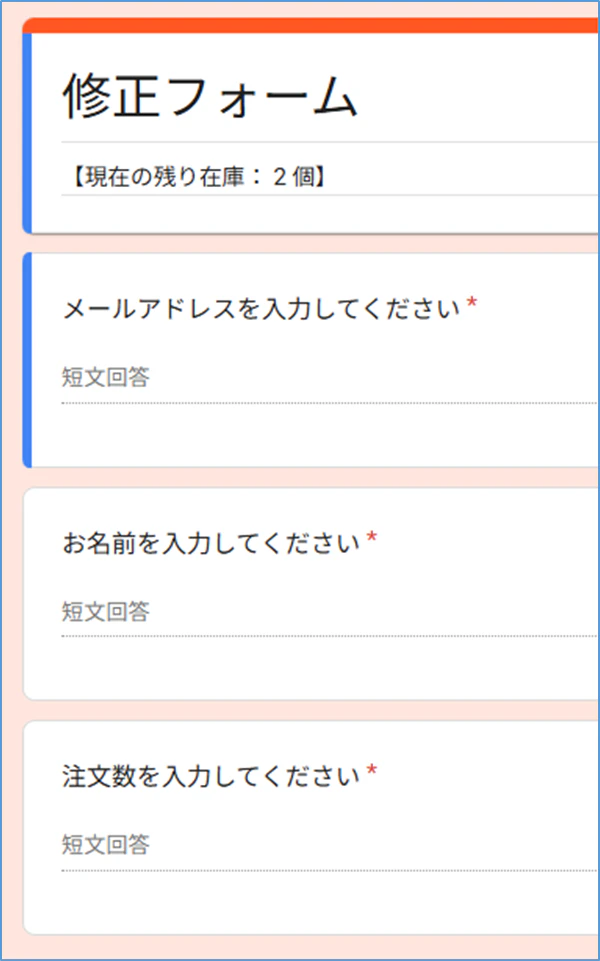Click the orange header bar atop the form

311,25
